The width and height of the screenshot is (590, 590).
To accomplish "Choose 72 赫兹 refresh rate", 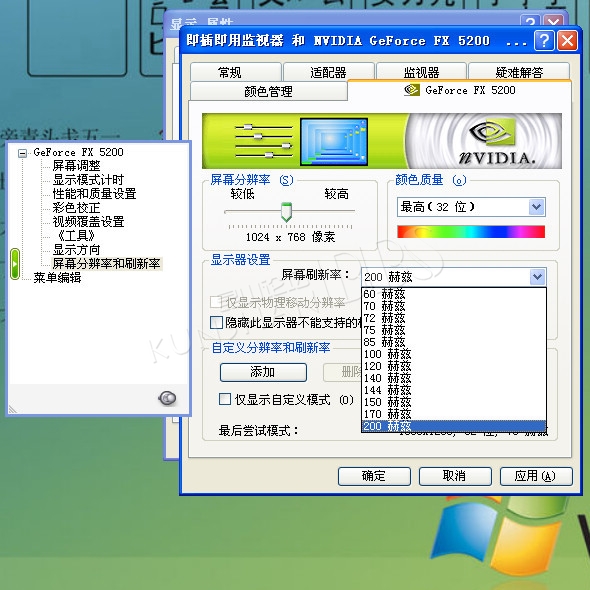I will click(453, 318).
